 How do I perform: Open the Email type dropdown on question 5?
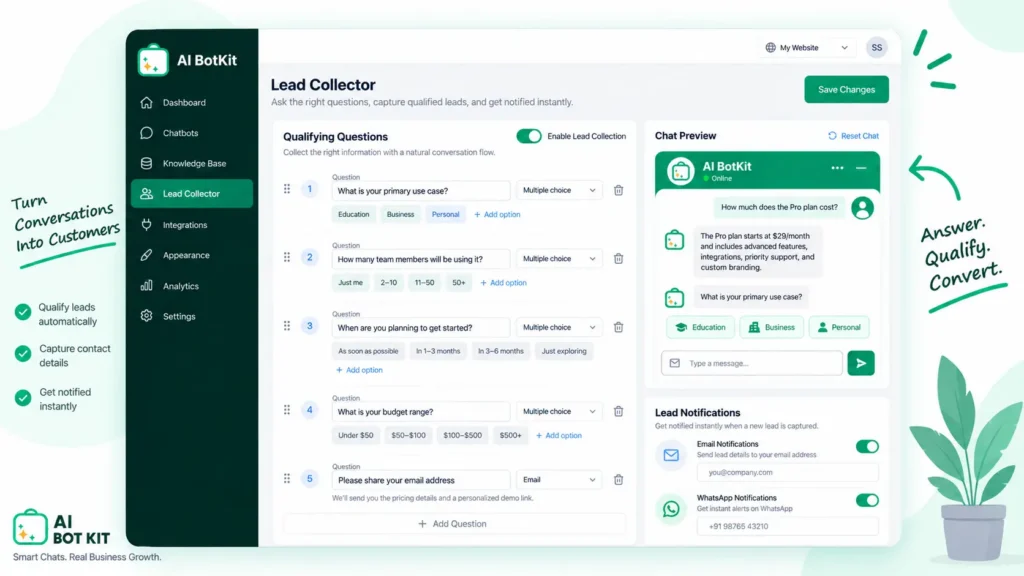pyautogui.click(x=558, y=480)
